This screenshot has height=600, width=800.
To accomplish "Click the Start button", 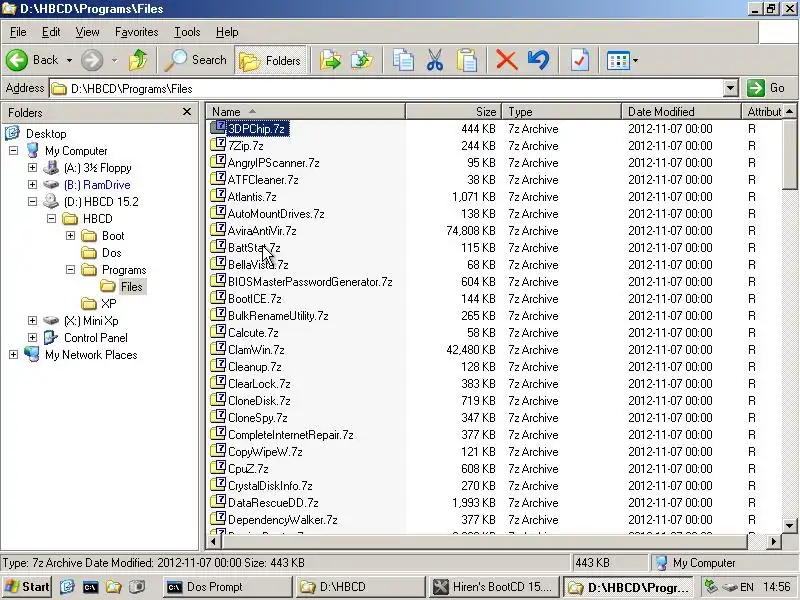I will [27, 587].
